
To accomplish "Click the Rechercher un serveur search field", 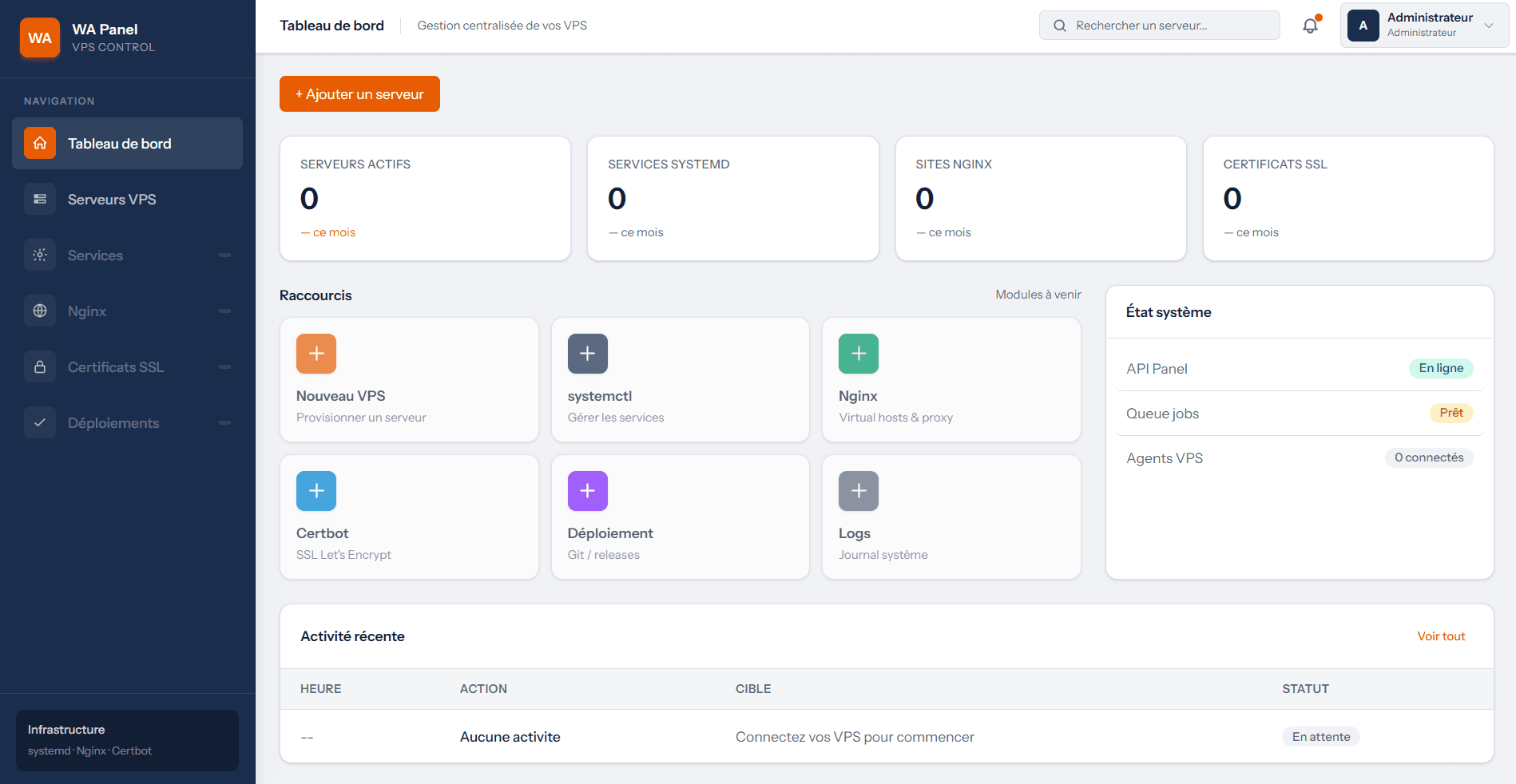I will pos(1159,26).
